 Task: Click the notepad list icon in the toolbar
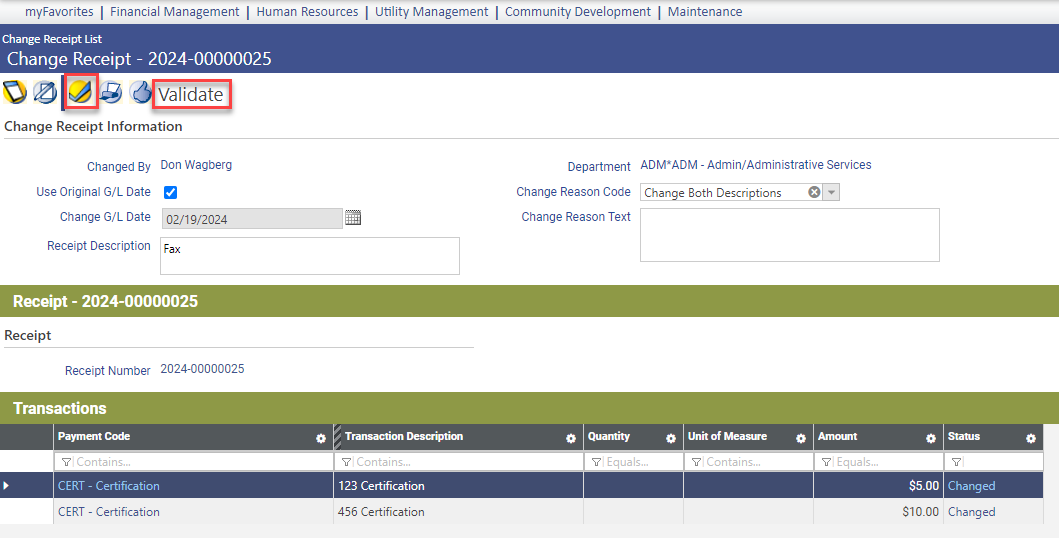(x=15, y=92)
